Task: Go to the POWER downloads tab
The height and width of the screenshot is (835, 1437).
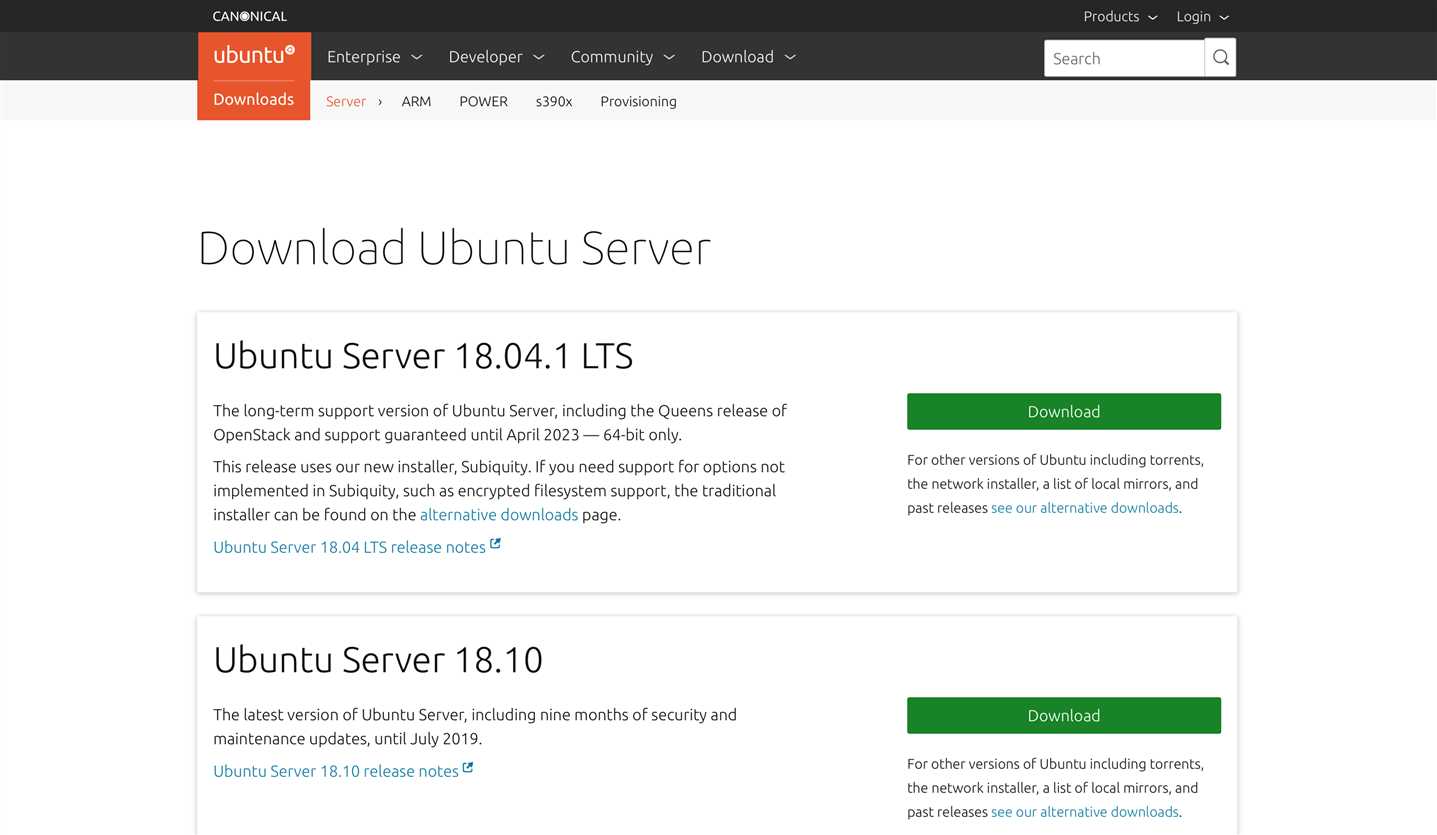Action: [x=483, y=101]
